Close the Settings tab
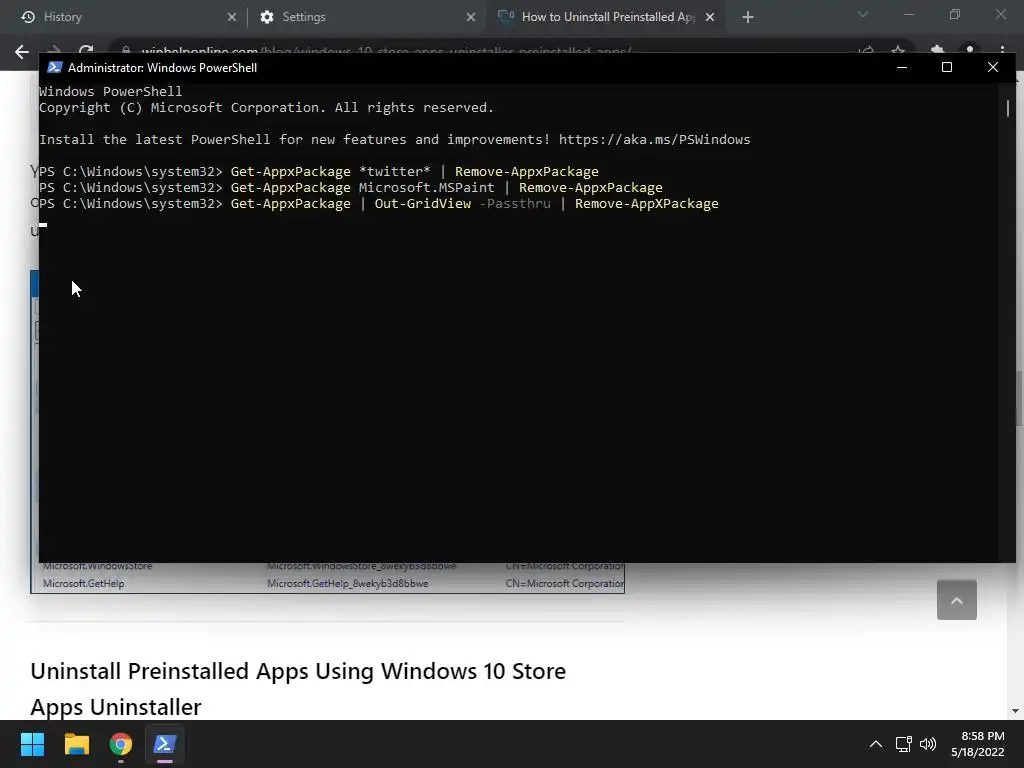The width and height of the screenshot is (1024, 768). tap(471, 18)
